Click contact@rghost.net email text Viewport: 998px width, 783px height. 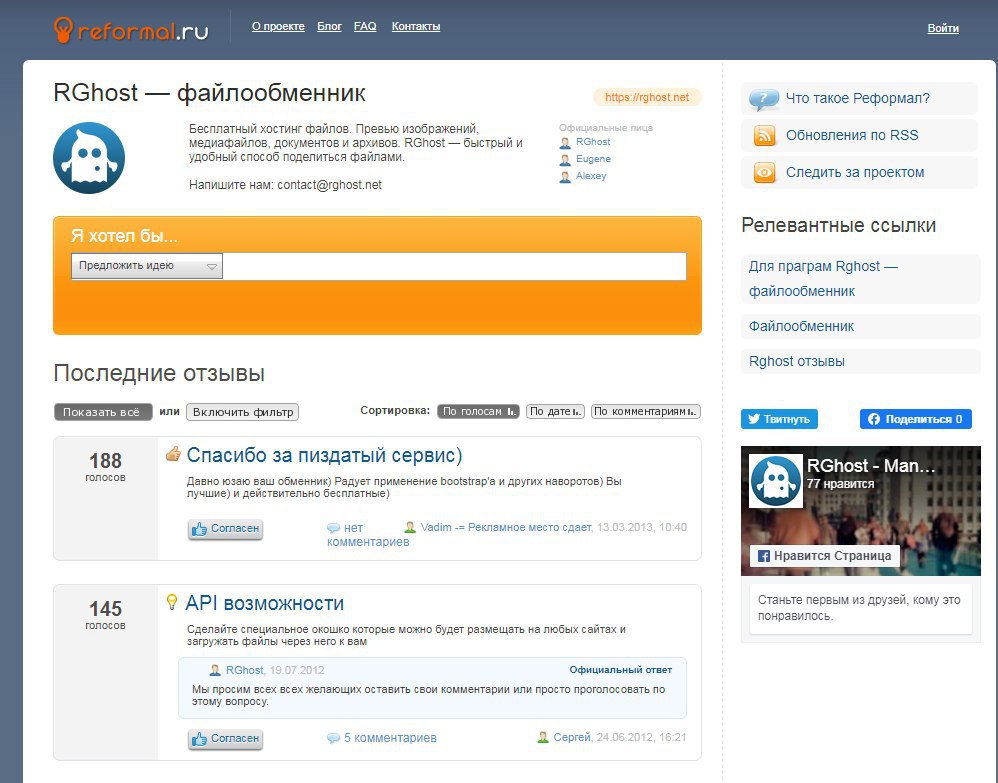click(x=329, y=185)
